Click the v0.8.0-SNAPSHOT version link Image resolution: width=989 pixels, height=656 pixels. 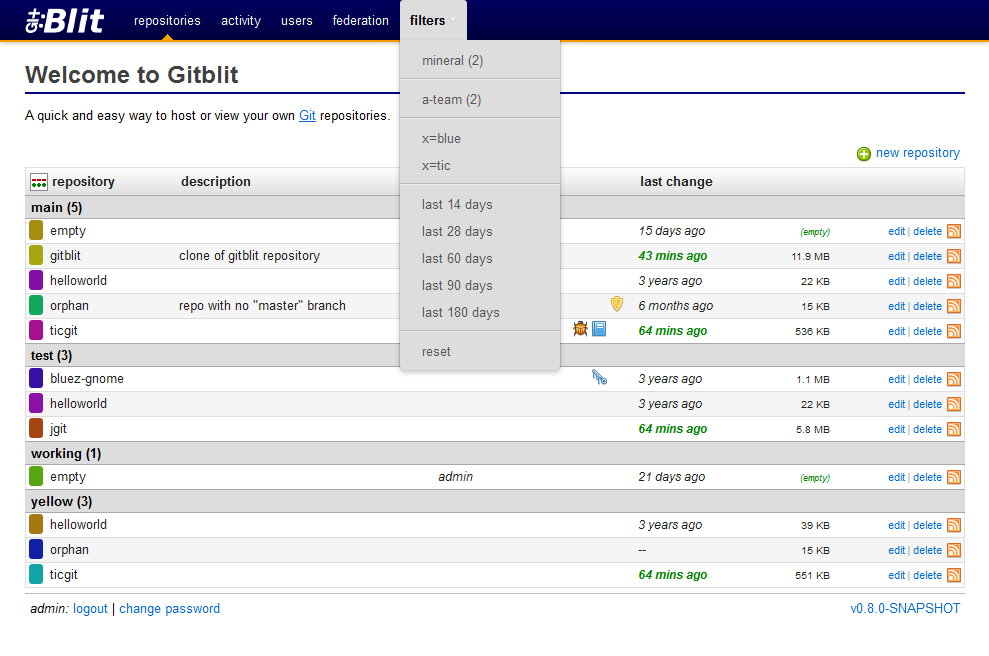[x=905, y=609]
